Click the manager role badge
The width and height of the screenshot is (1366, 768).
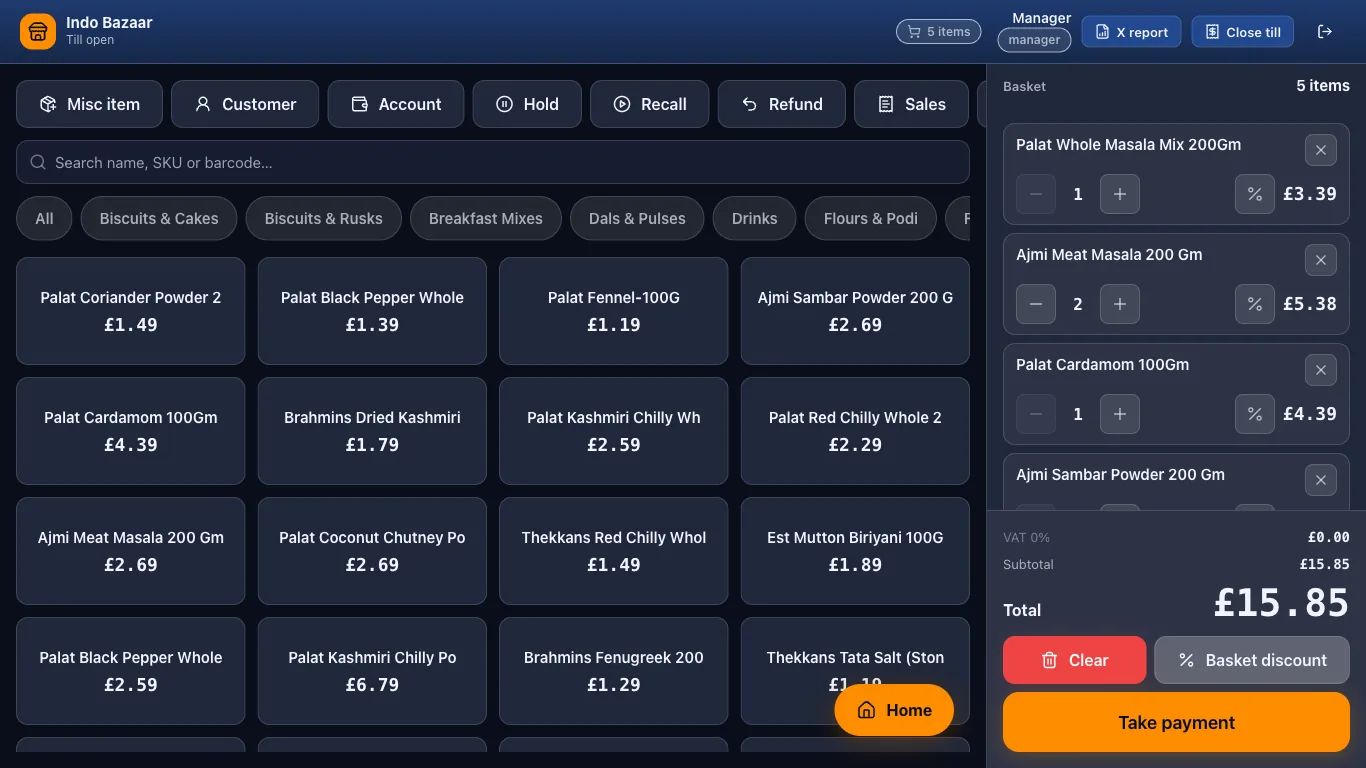(1034, 40)
